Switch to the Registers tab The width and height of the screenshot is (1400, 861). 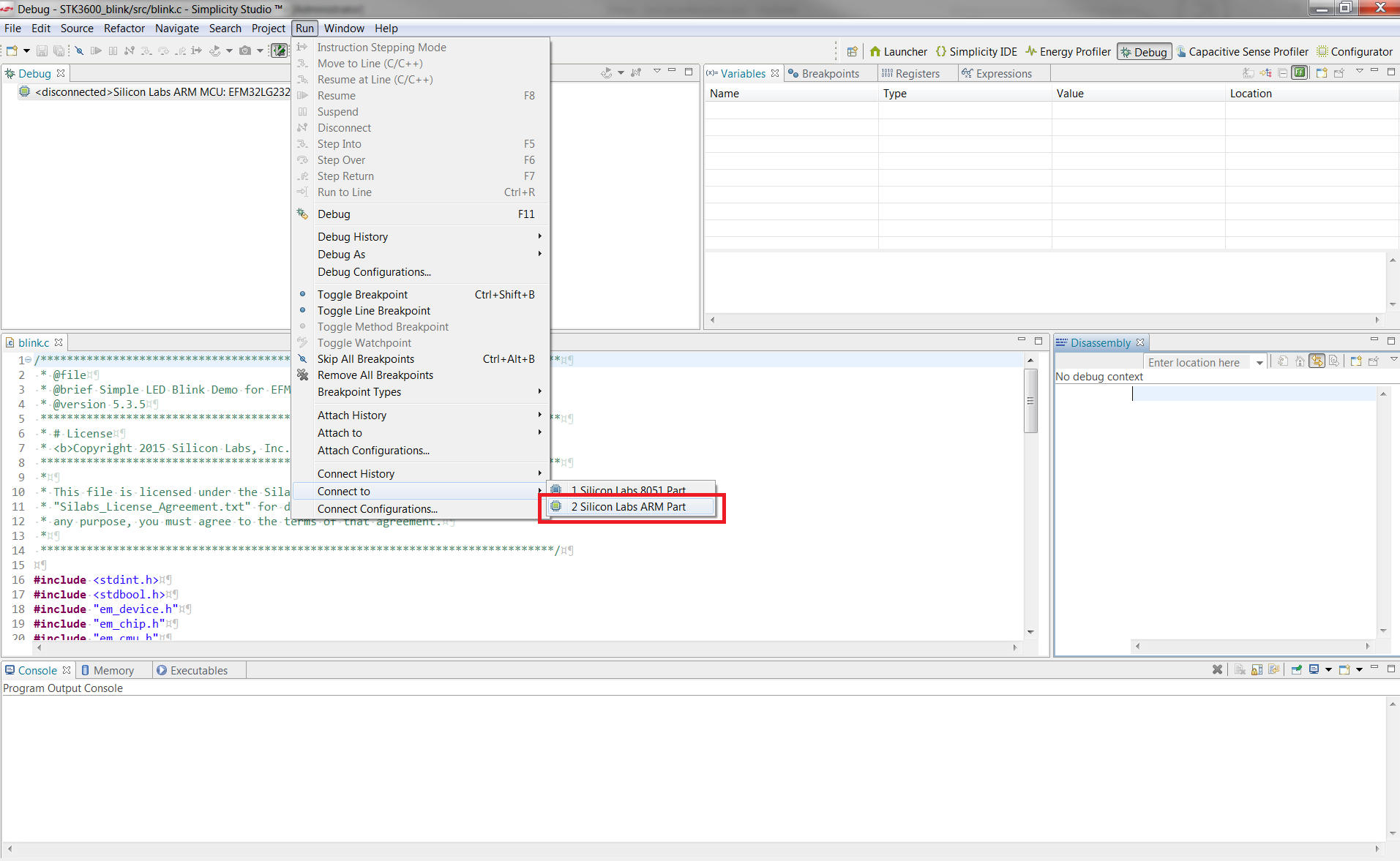click(910, 73)
